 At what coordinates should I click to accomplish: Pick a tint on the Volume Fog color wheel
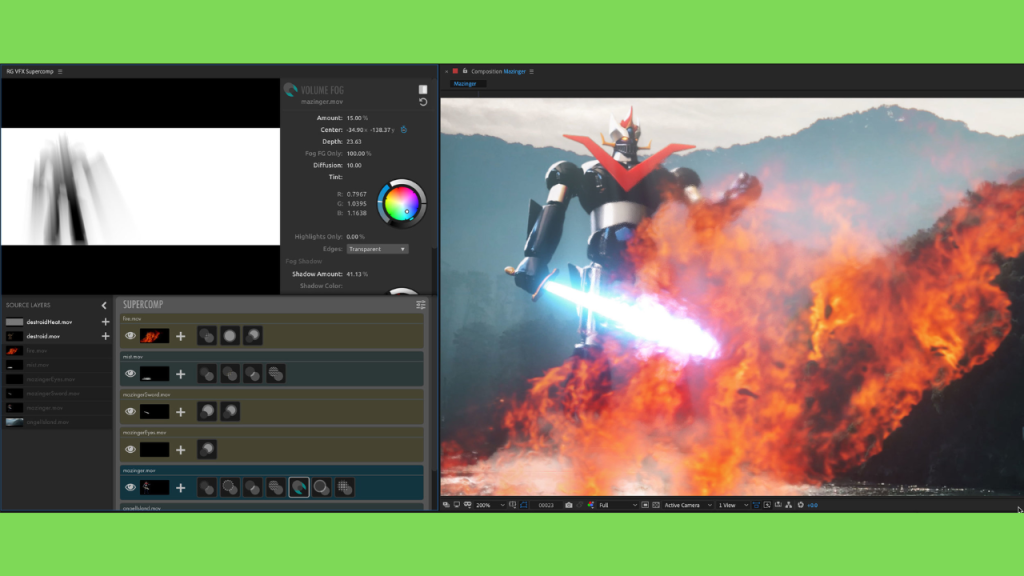(x=402, y=203)
